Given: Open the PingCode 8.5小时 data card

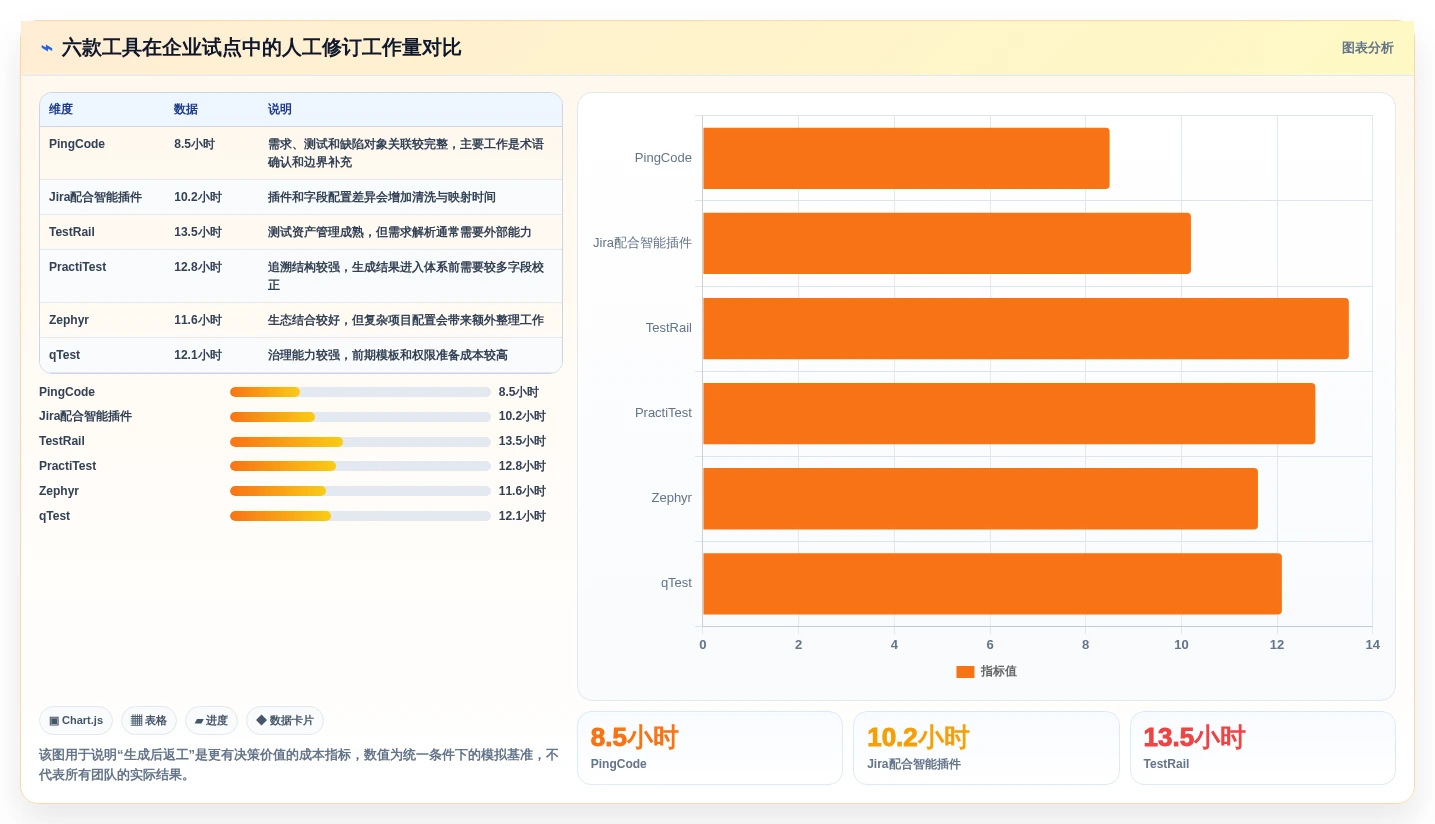Looking at the screenshot, I should 710,748.
